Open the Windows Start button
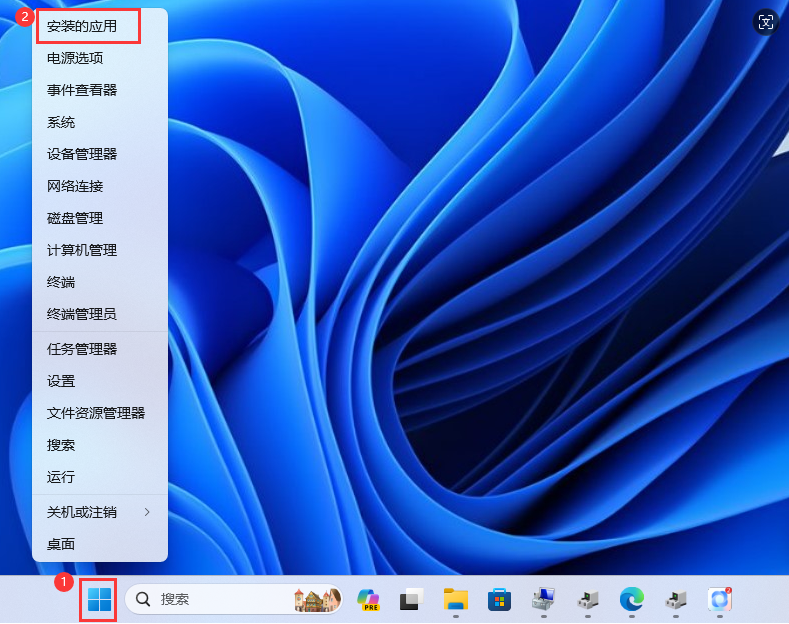 99,599
